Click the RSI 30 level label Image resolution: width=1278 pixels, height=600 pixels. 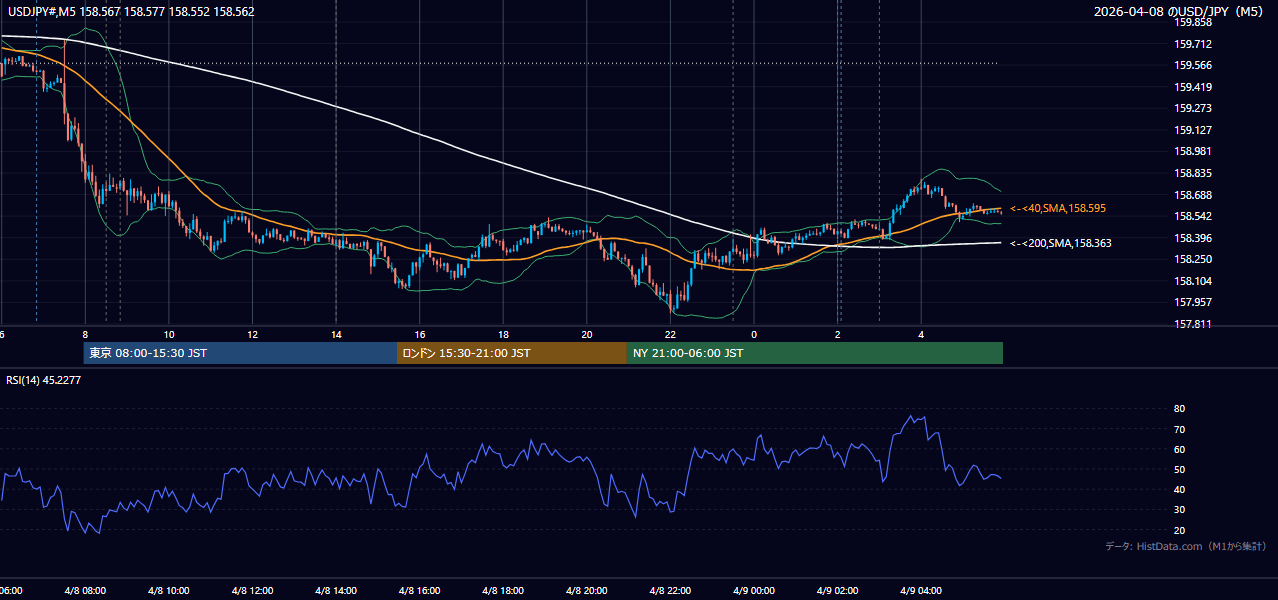click(1180, 510)
